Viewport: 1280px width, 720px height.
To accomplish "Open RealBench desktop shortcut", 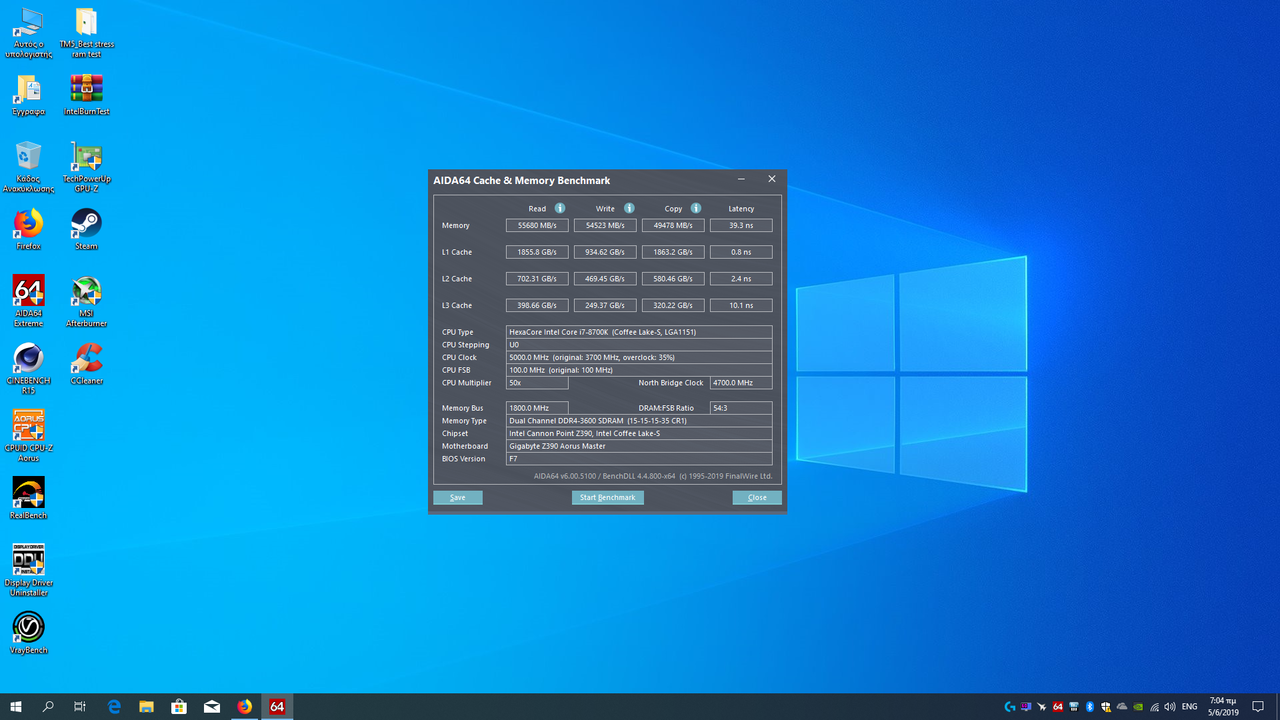I will pyautogui.click(x=28, y=497).
